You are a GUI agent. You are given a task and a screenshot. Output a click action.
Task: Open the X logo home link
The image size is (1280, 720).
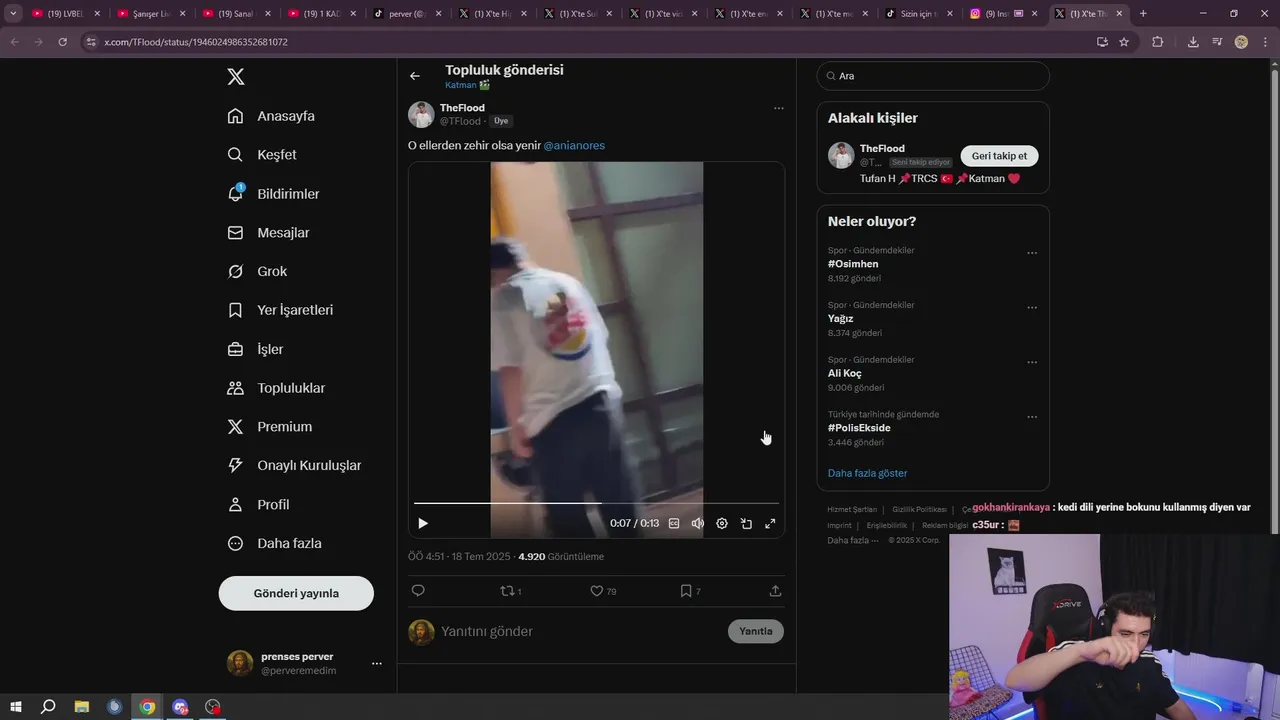click(x=236, y=77)
